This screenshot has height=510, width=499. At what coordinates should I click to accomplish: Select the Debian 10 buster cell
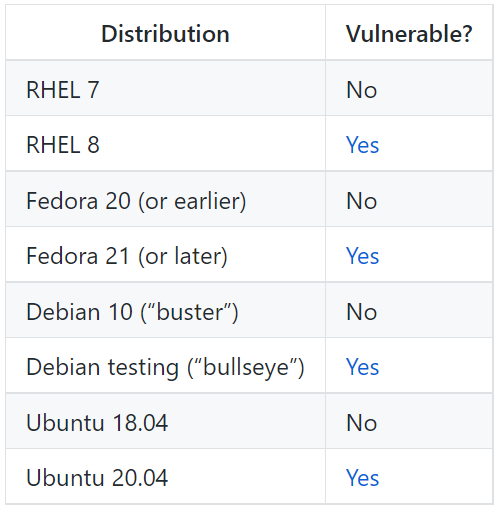(165, 310)
